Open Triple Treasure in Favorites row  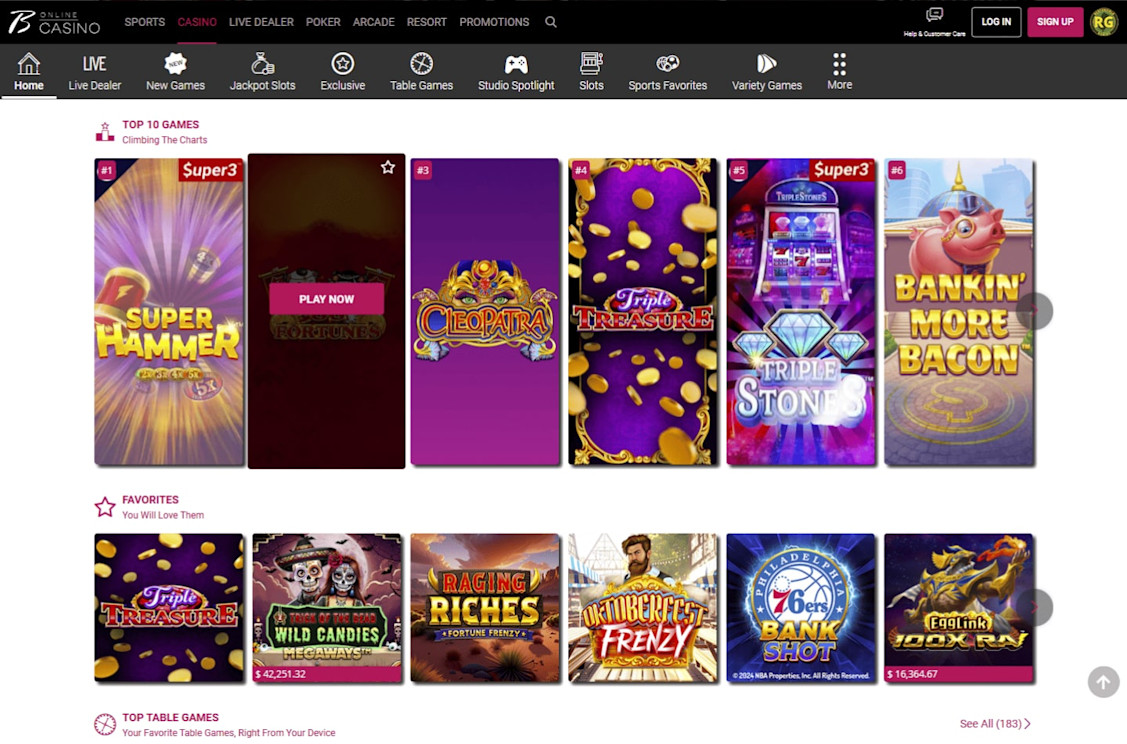(x=169, y=607)
